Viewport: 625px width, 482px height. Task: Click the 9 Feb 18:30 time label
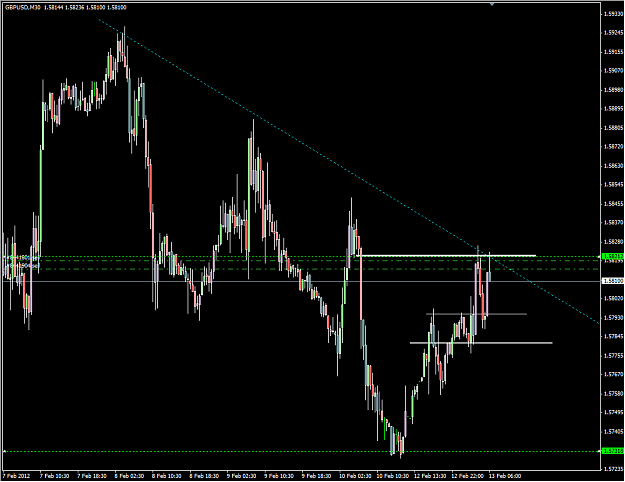[316, 476]
